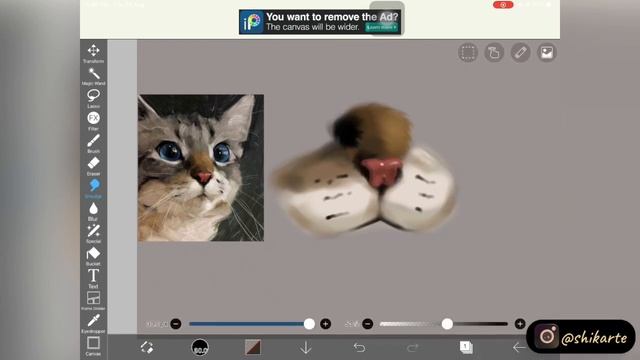640x360 pixels.
Task: Select the Brush tool
Action: (x=93, y=143)
